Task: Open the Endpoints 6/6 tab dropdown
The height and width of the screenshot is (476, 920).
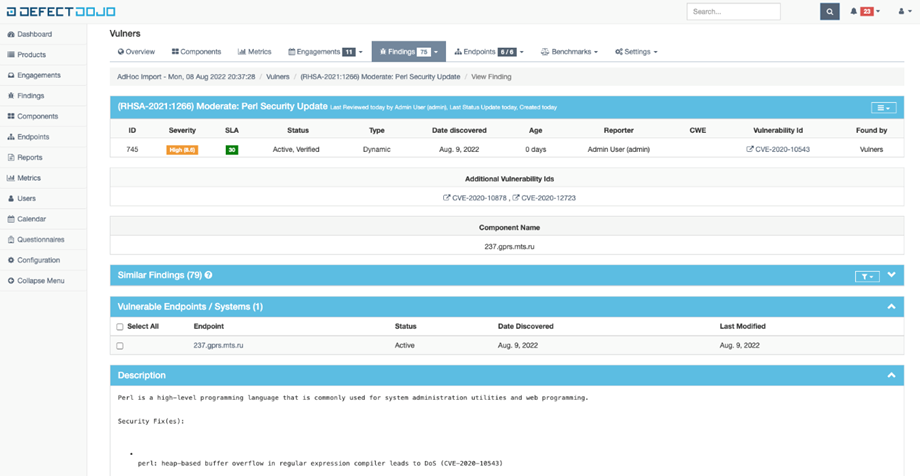Action: point(489,52)
